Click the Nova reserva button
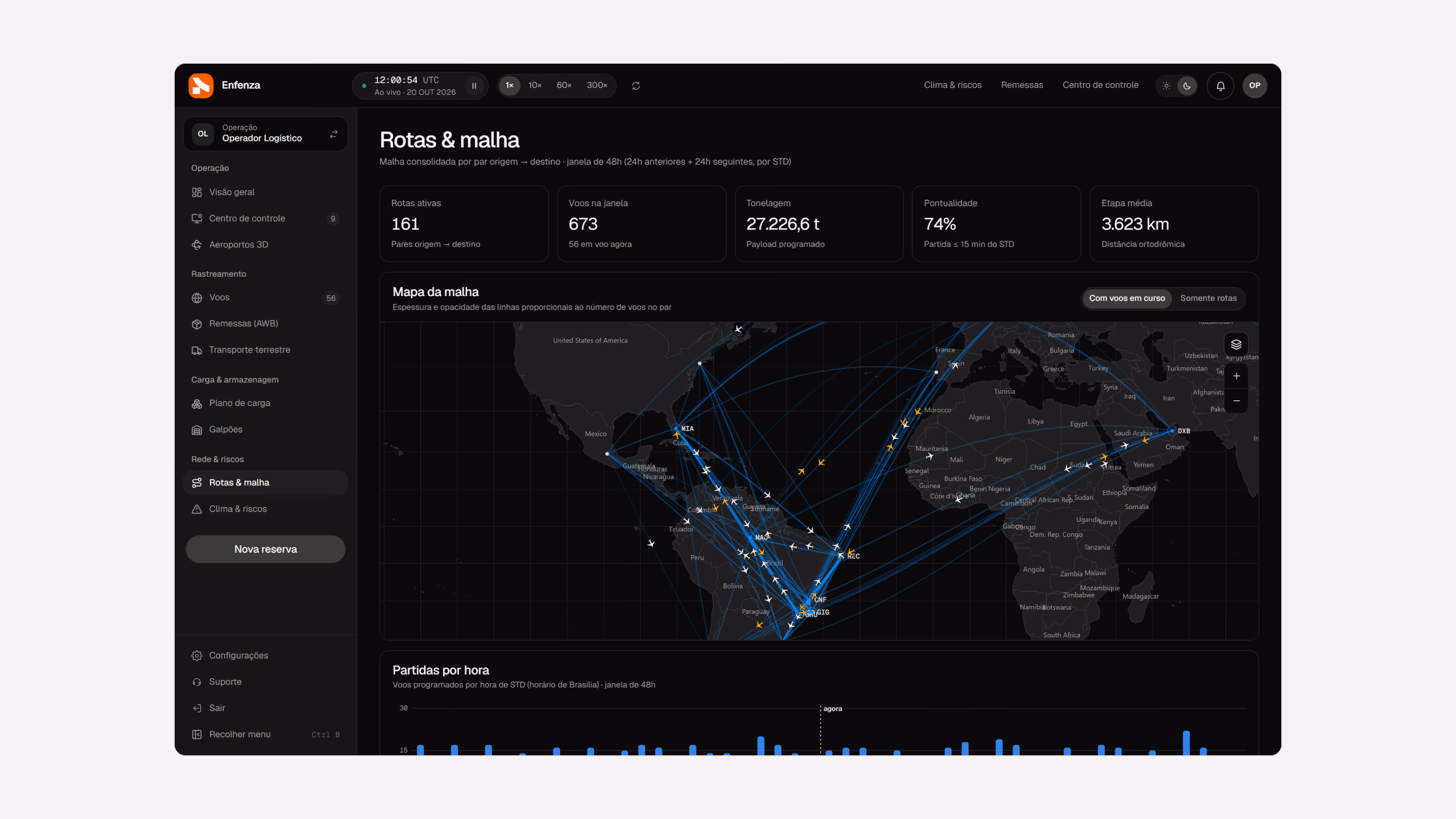1456x819 pixels. [265, 549]
